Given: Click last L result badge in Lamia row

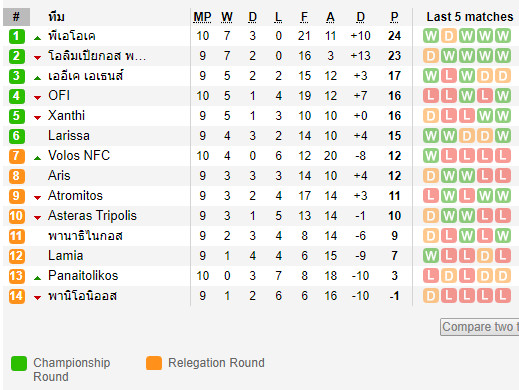Looking at the screenshot, I should [x=503, y=256].
